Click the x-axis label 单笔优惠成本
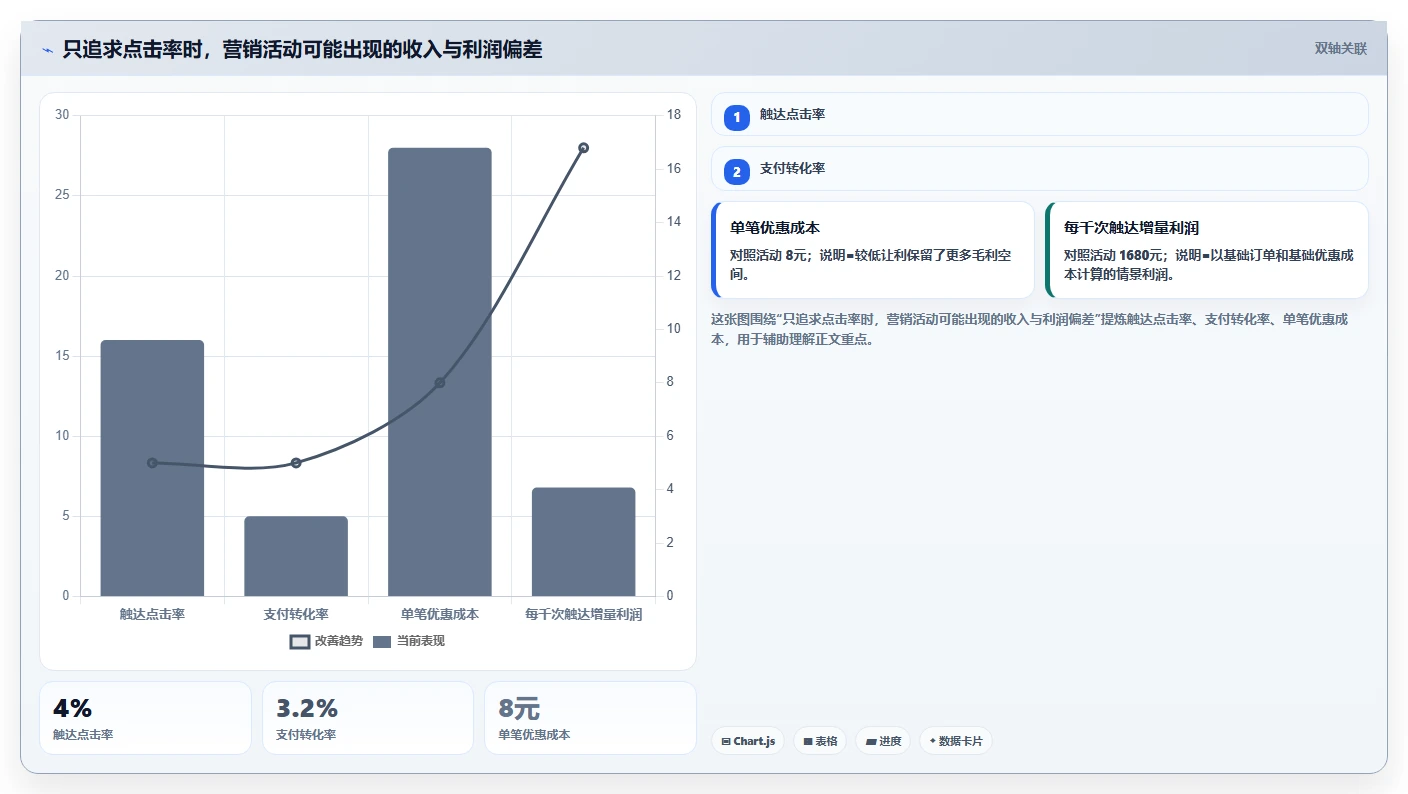This screenshot has height=794, width=1408. [x=440, y=614]
